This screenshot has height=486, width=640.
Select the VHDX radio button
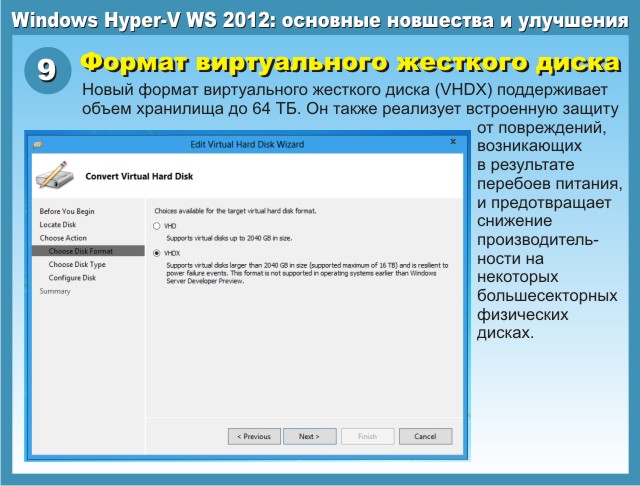point(157,253)
